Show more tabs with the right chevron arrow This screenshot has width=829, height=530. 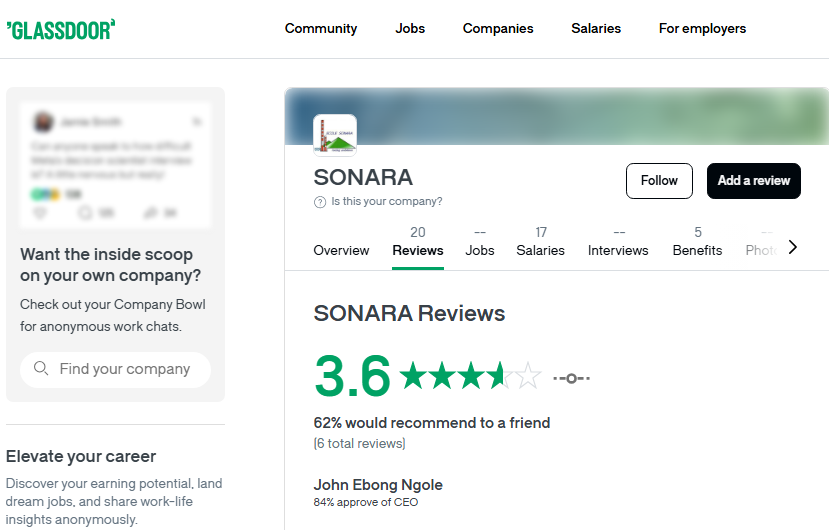(x=793, y=247)
